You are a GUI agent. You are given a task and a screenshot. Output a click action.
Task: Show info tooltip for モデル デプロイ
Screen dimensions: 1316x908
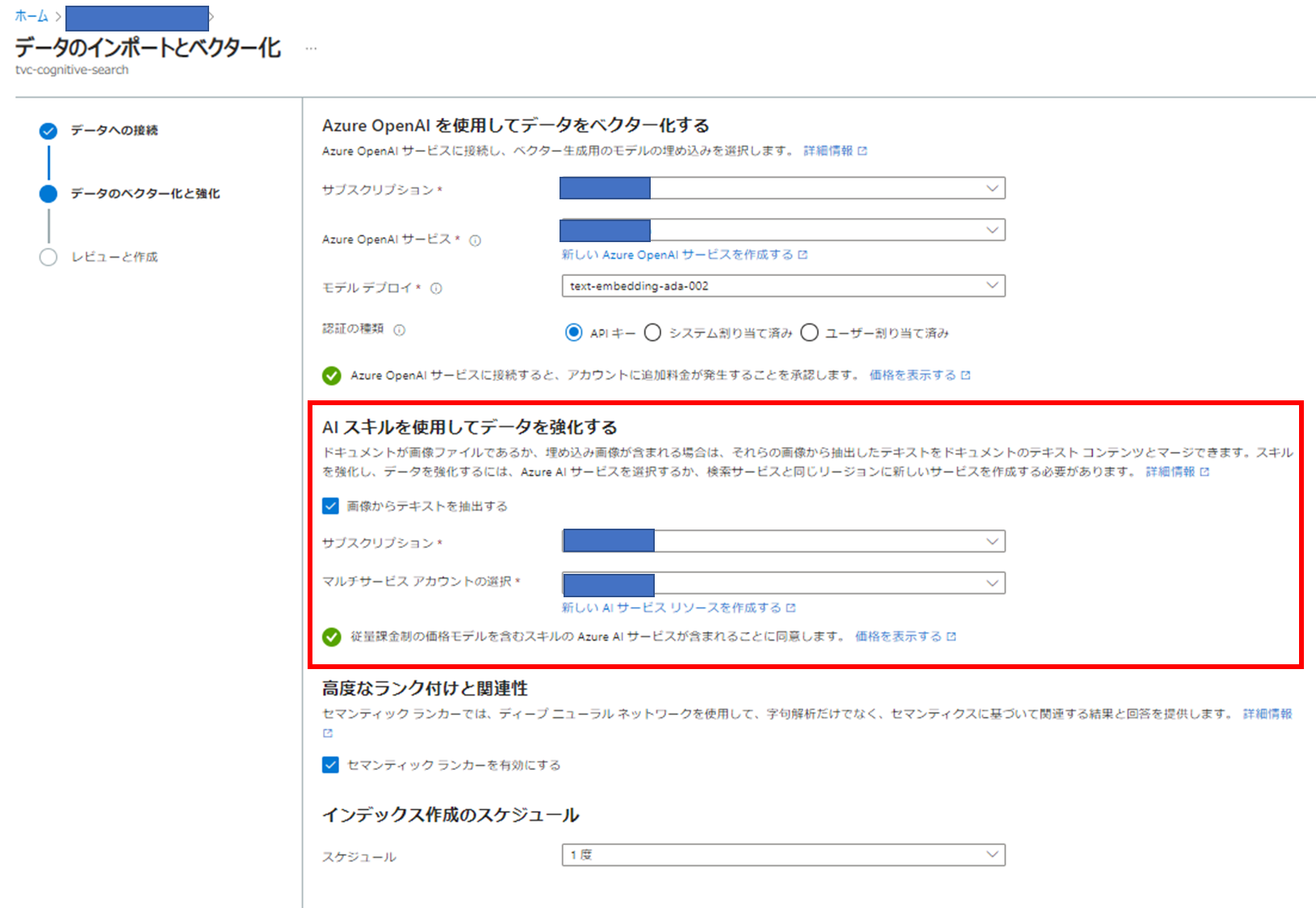point(436,288)
